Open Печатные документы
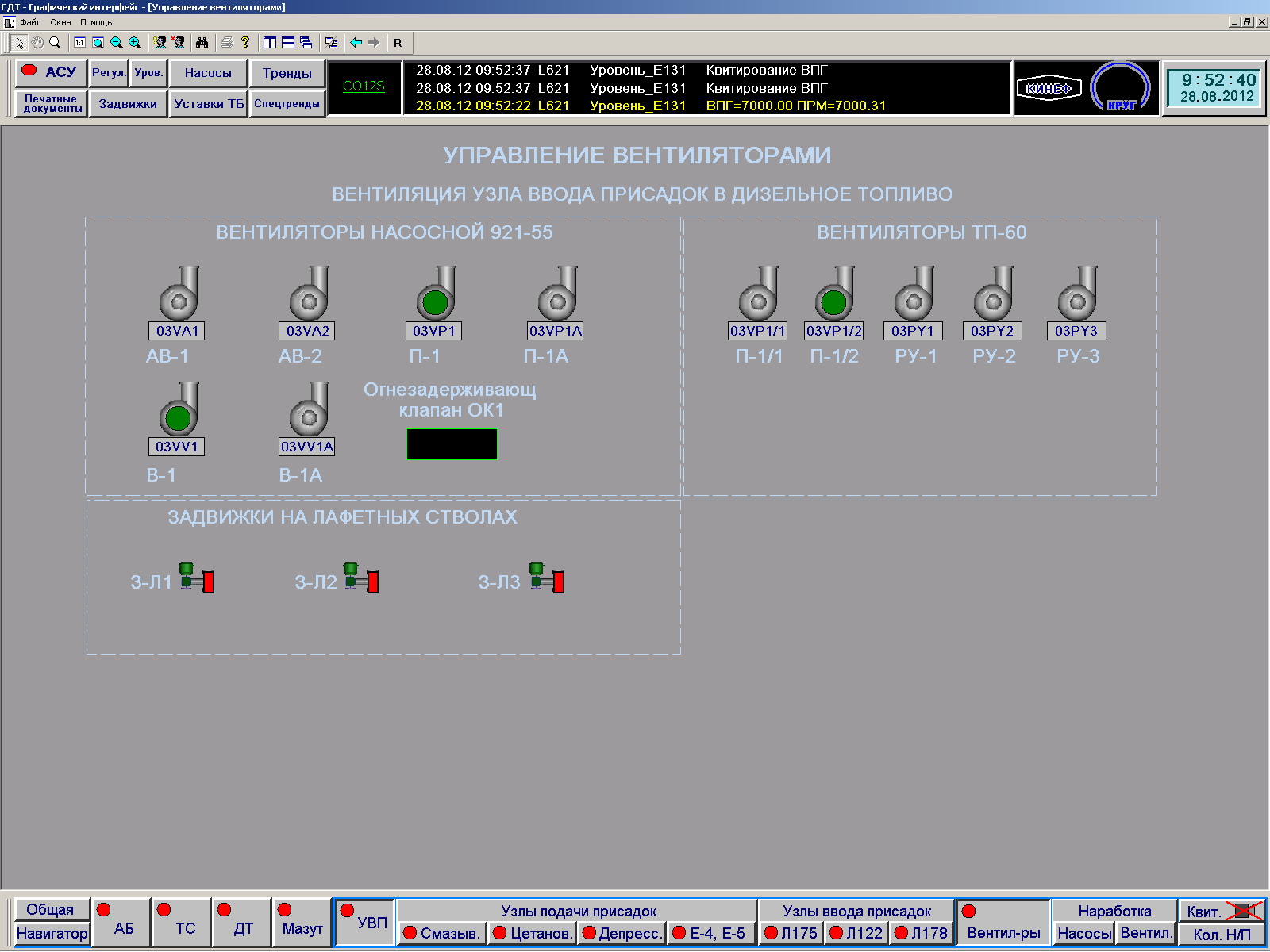The height and width of the screenshot is (952, 1270). 52,104
